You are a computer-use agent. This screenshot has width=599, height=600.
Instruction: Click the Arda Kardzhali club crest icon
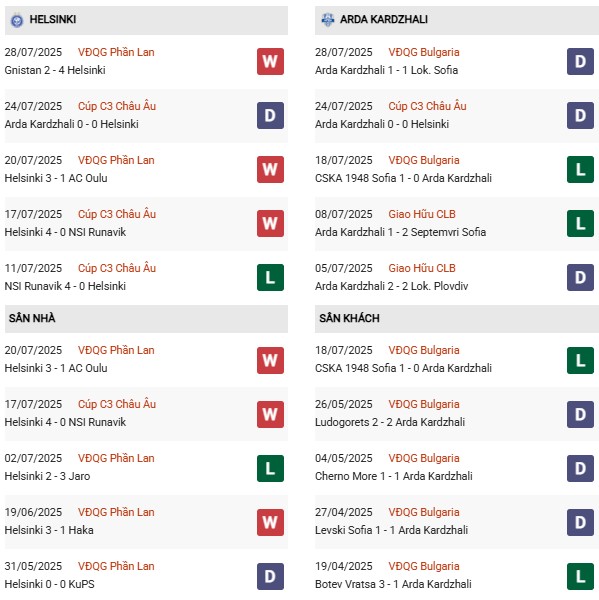(327, 19)
